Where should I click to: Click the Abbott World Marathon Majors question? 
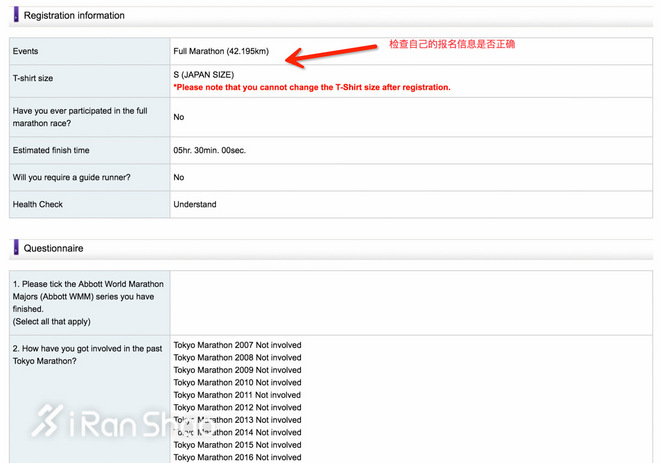click(88, 297)
